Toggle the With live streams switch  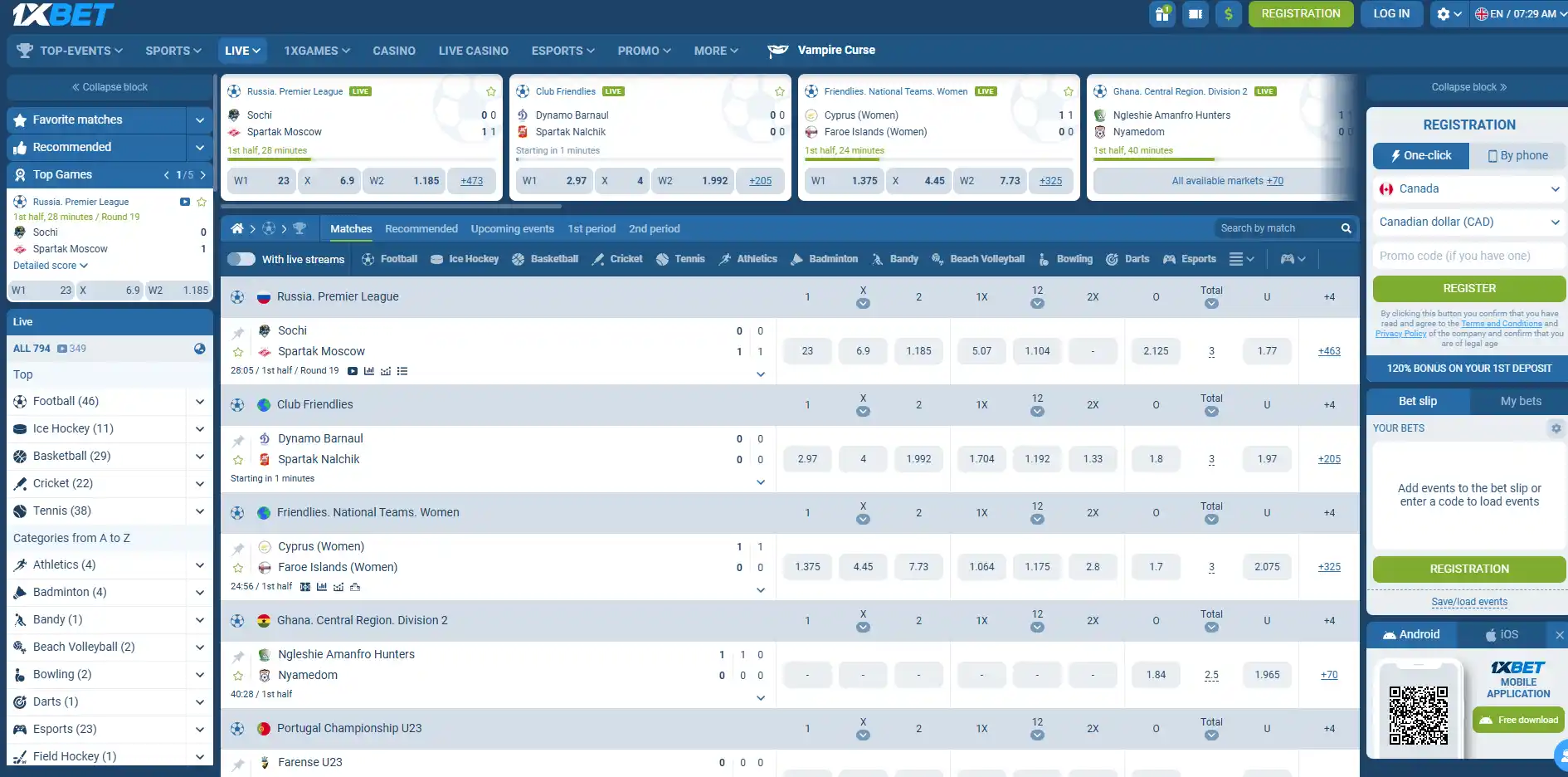coord(241,259)
